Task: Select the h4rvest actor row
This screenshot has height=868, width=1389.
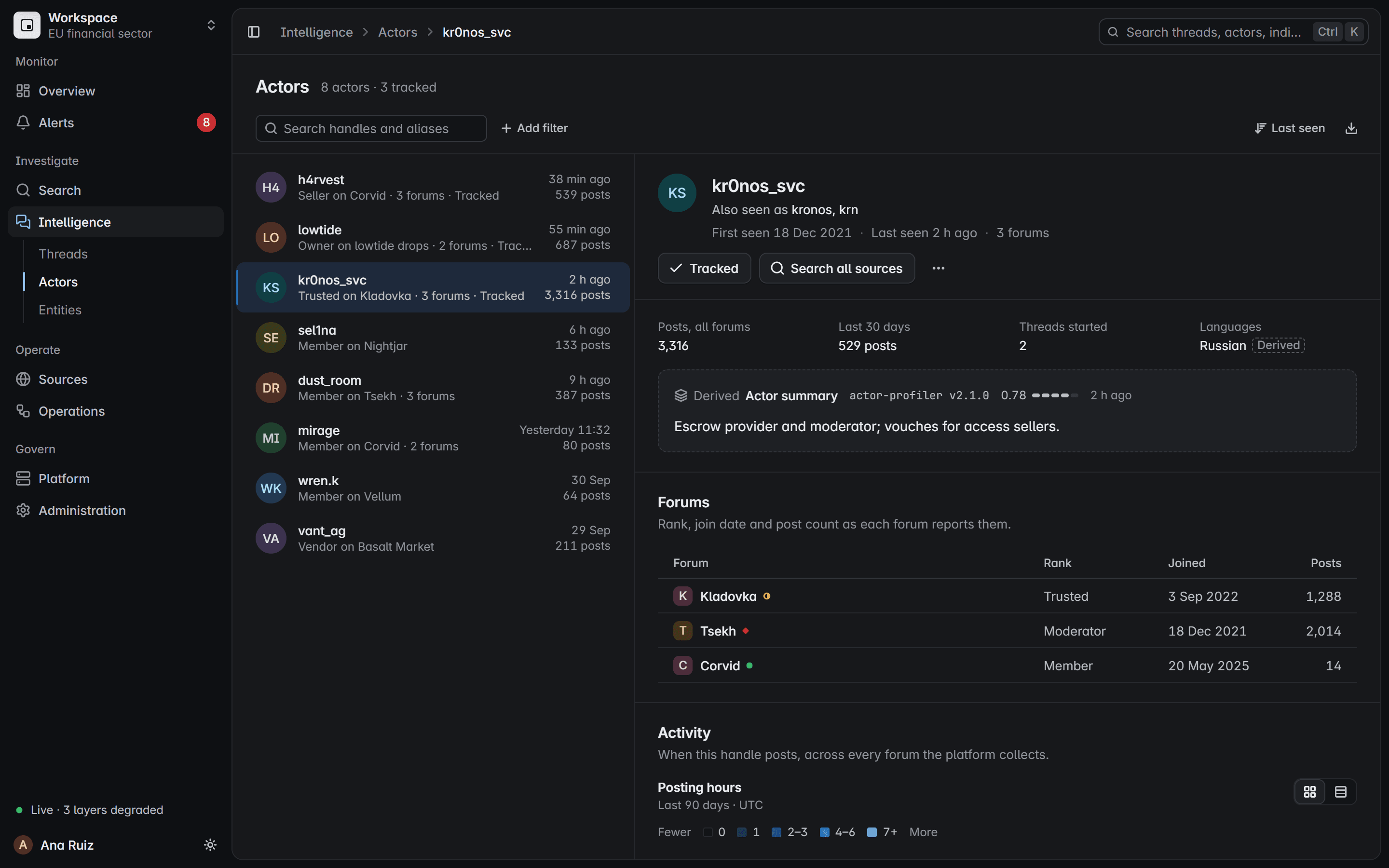Action: 434,187
